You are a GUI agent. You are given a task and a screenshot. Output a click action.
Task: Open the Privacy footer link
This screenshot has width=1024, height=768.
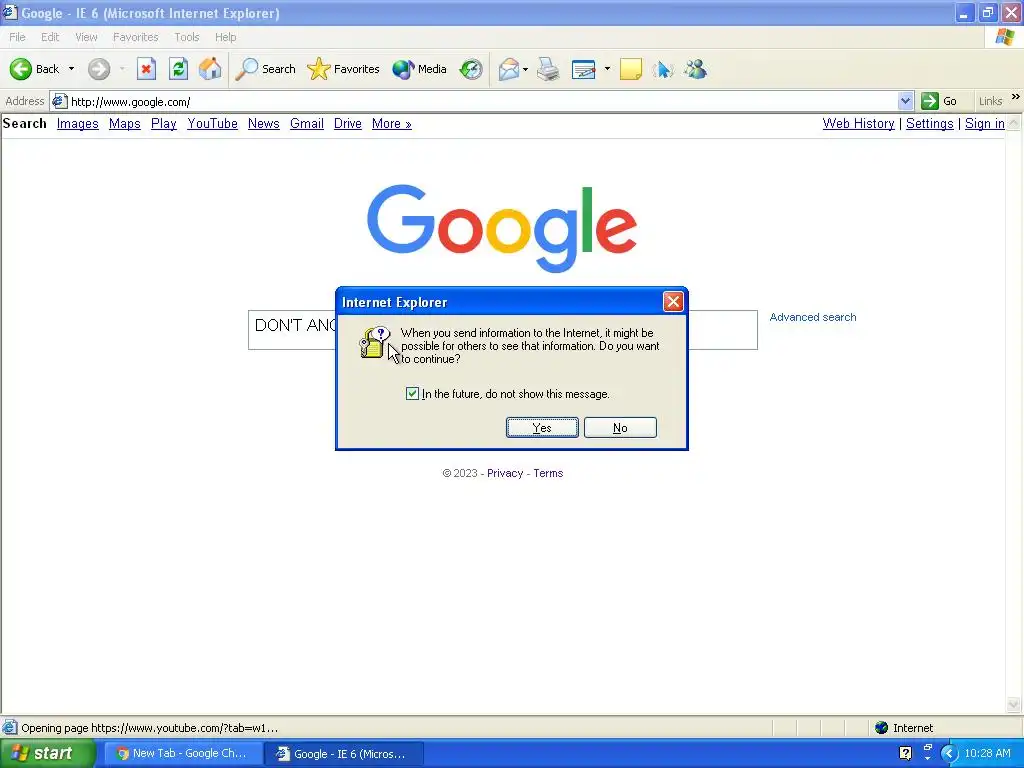505,473
